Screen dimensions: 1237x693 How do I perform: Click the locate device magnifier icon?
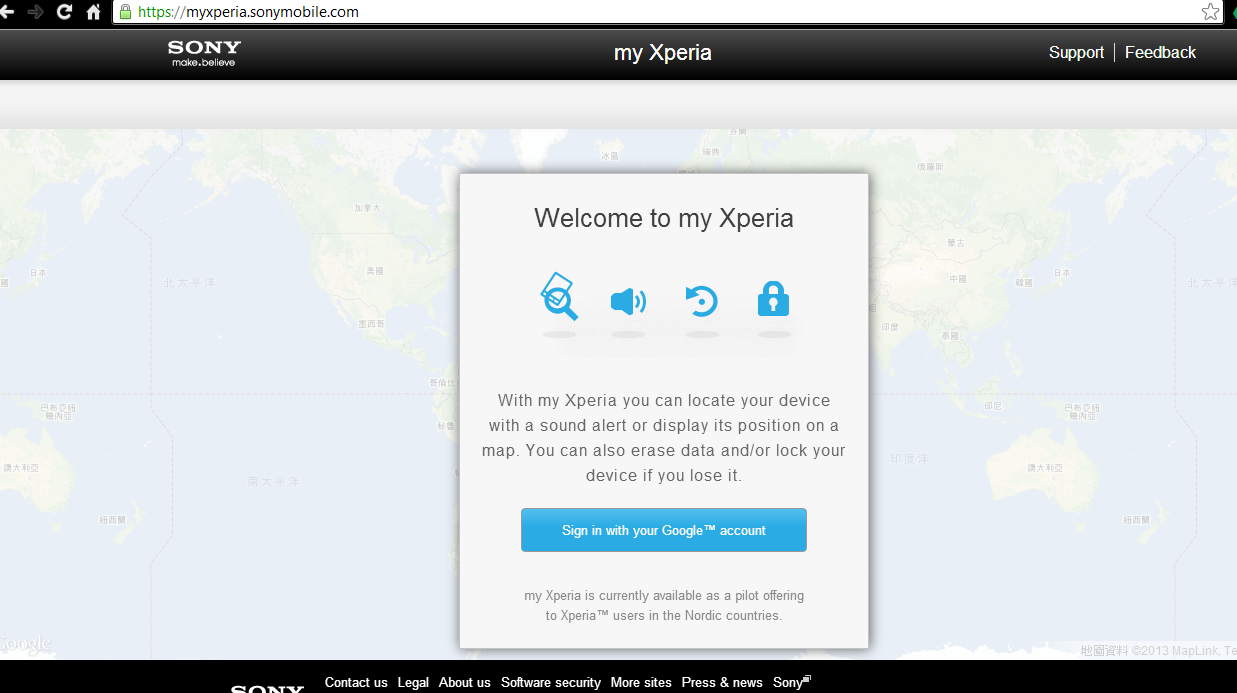pyautogui.click(x=560, y=298)
